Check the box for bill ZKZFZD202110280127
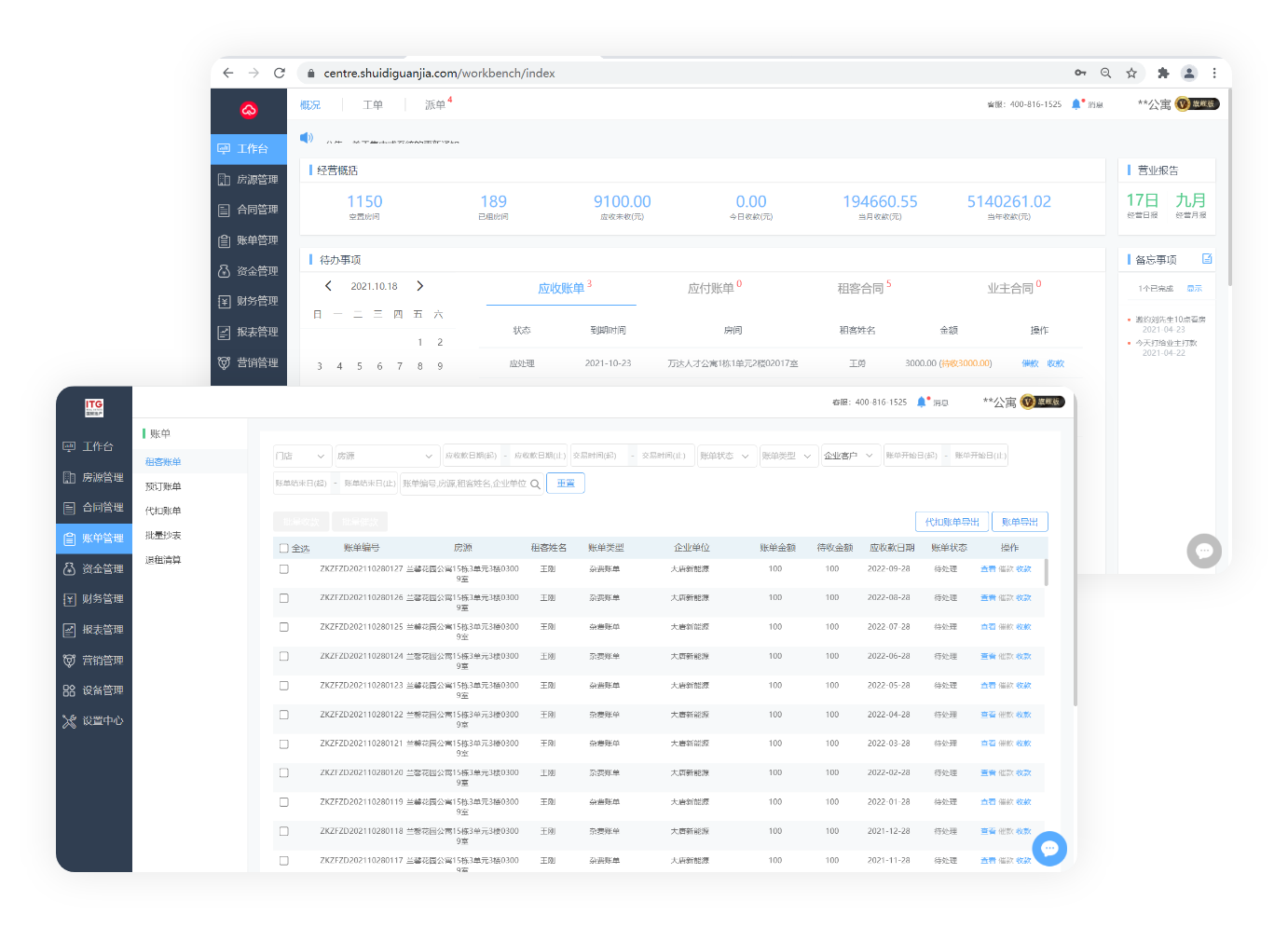The width and height of the screenshot is (1288, 928). 284,568
